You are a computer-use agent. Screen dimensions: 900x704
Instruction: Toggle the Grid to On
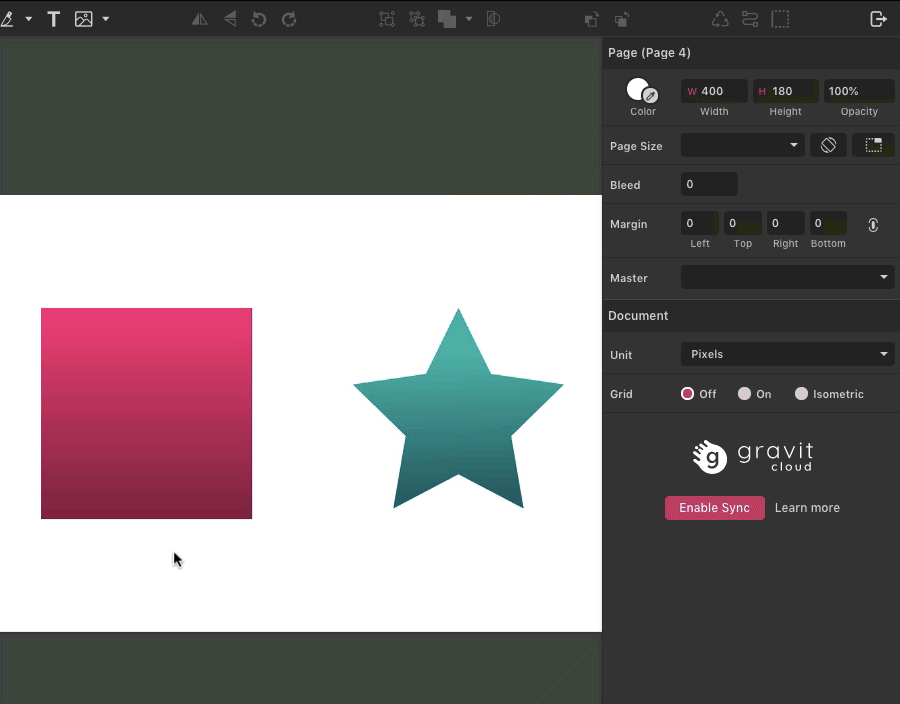point(744,393)
